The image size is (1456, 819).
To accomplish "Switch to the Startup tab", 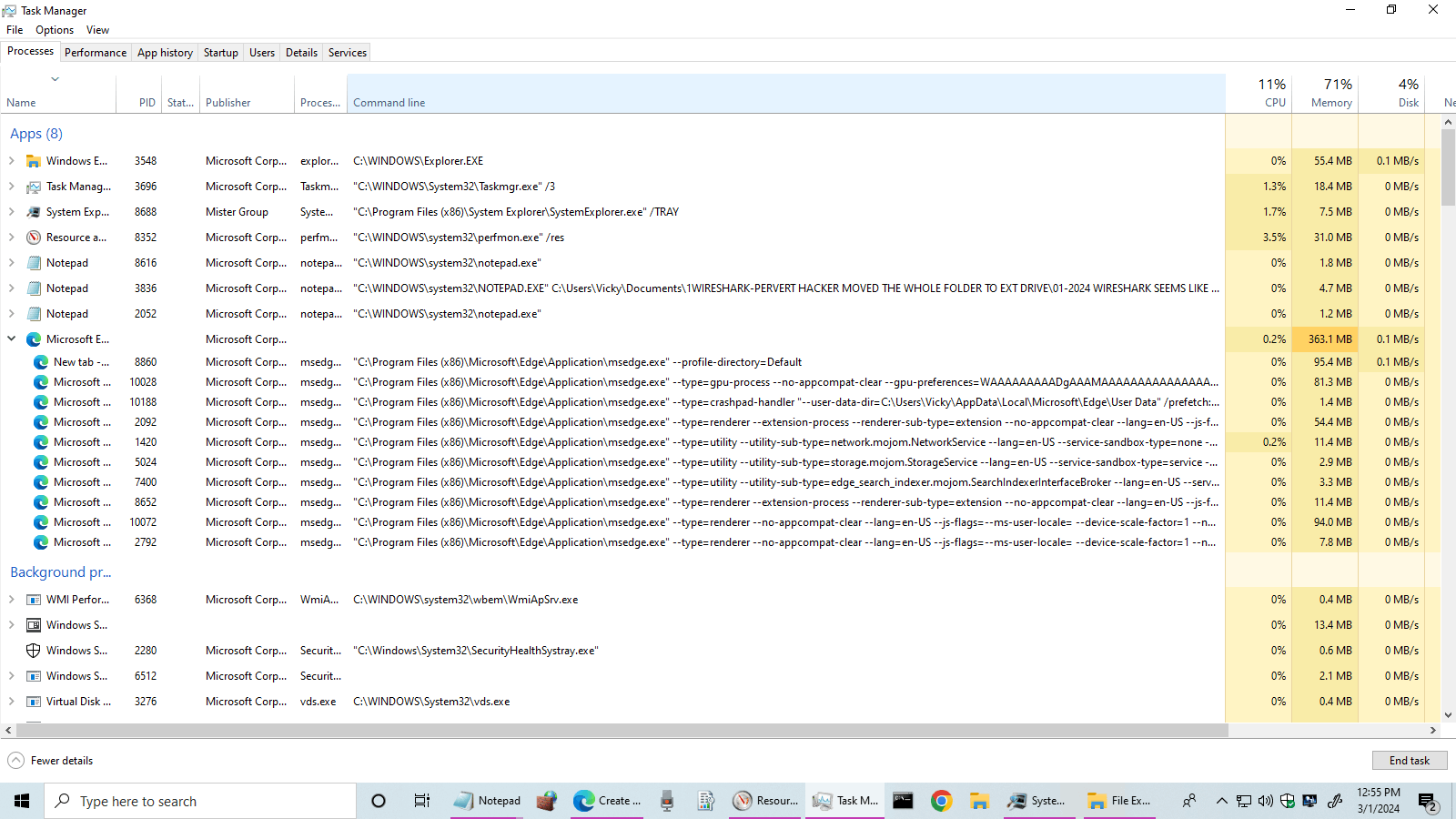I will [220, 53].
